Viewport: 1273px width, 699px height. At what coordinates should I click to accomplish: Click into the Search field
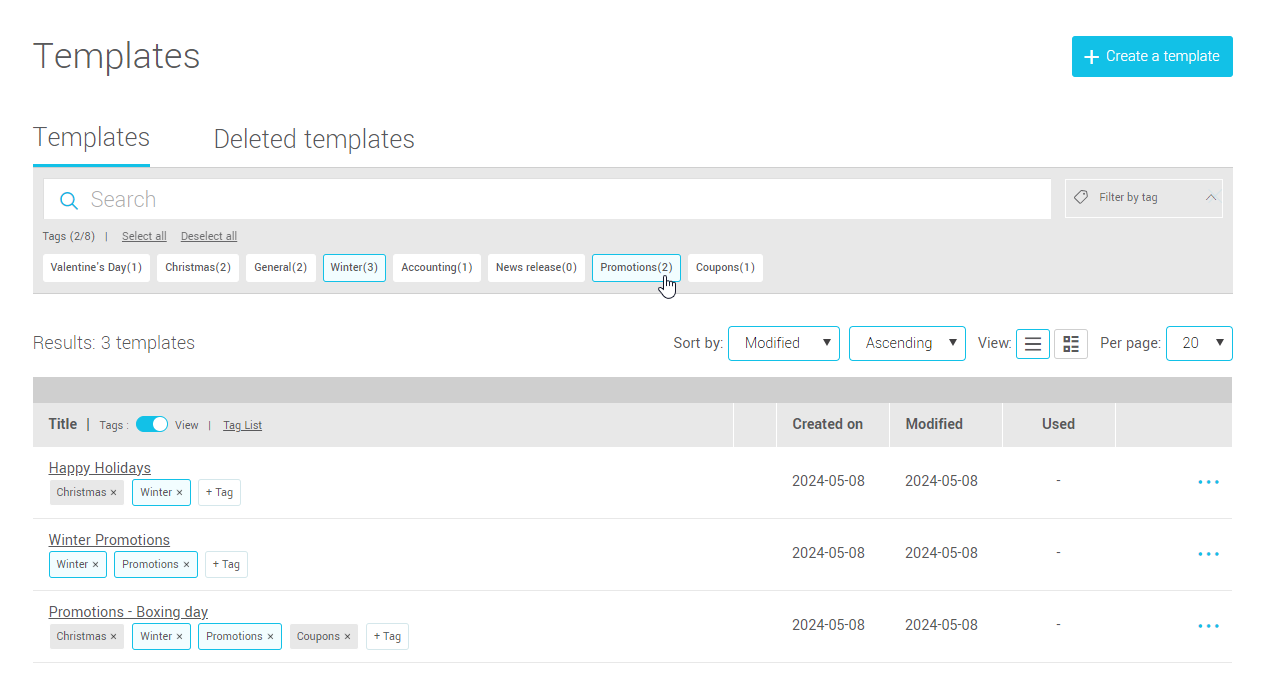coord(560,200)
